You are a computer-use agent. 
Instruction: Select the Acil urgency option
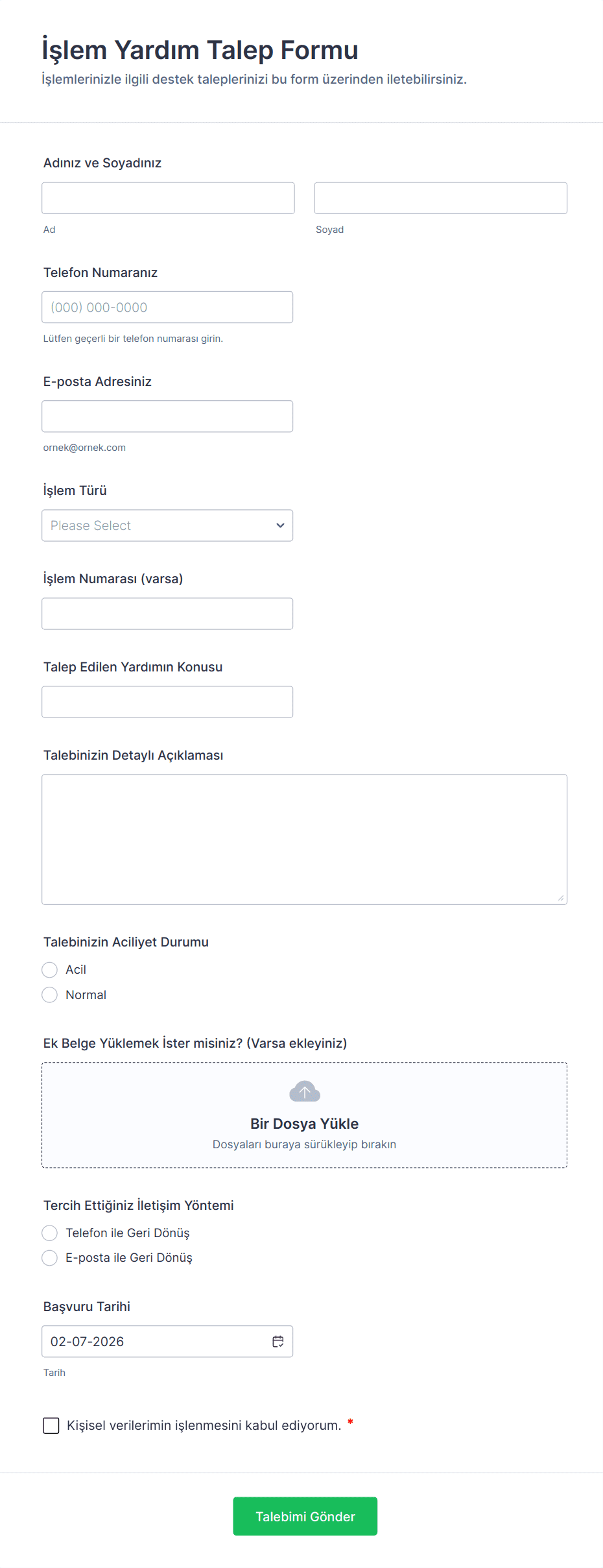point(50,970)
